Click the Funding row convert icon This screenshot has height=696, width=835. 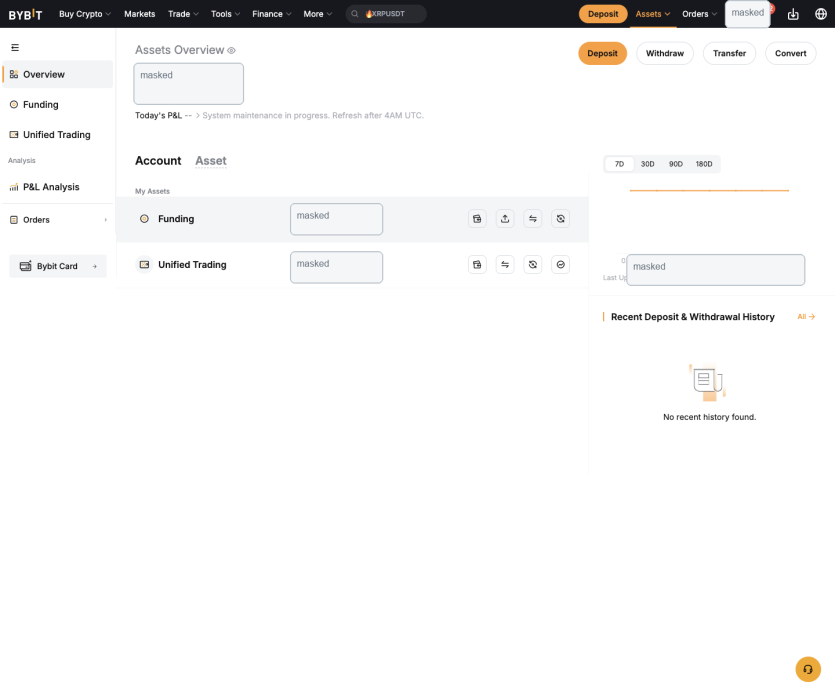tap(560, 219)
